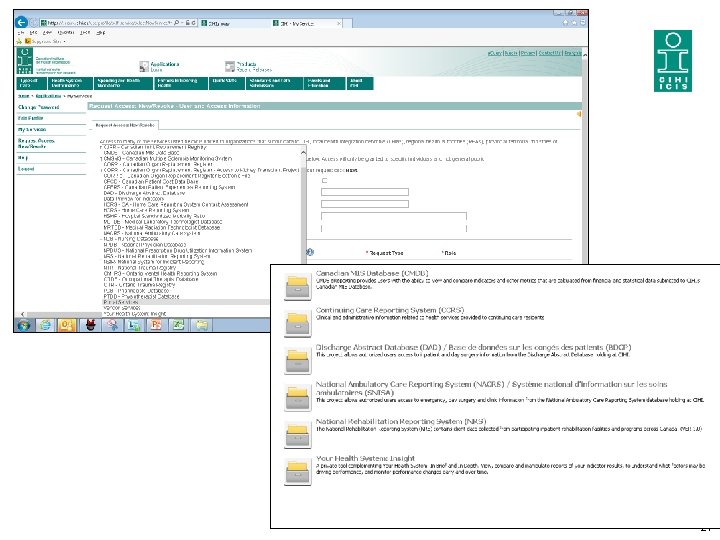Image resolution: width=720 pixels, height=540 pixels.
Task: Click the Windows Start orb
Action: coord(24,325)
